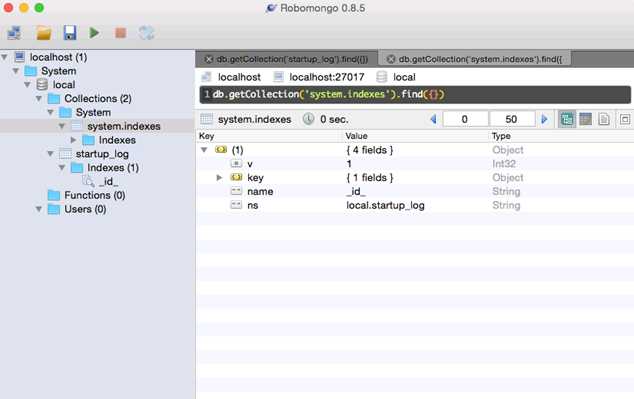This screenshot has height=399, width=634.
Task: Select the system.indexes collection in tree
Action: (124, 126)
